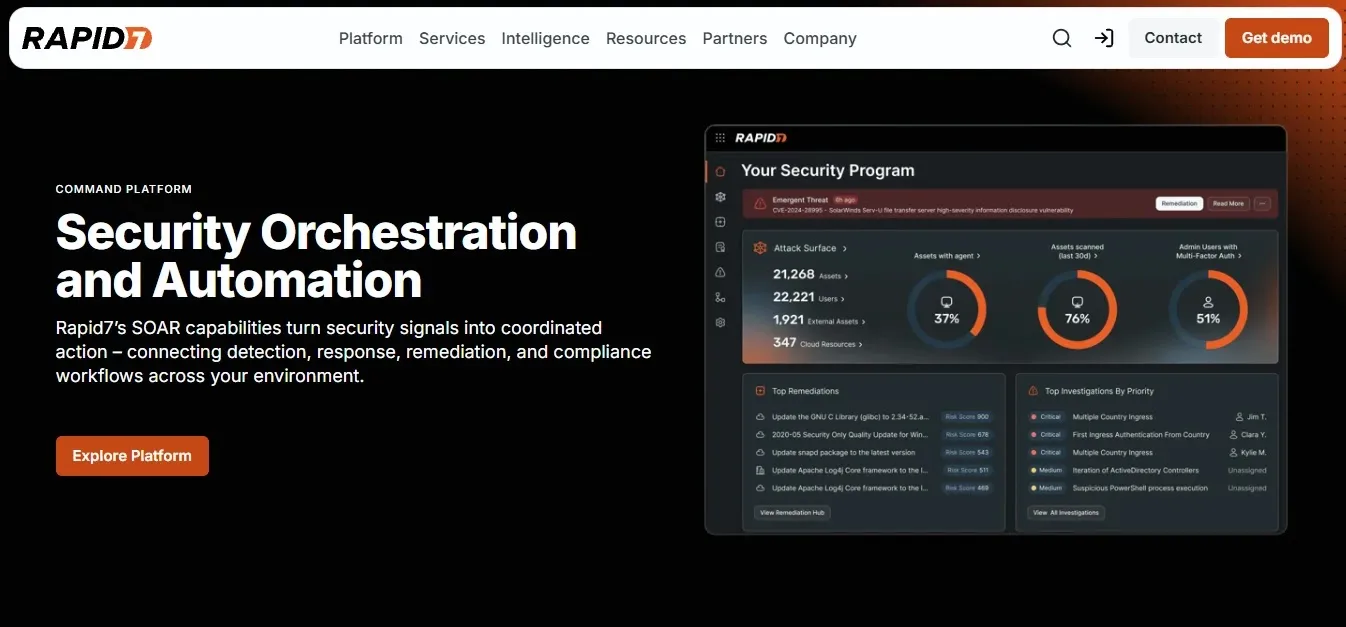Screen dimensions: 1346x627
Task: Click the user icon next to Jim T.
Action: click(x=1240, y=417)
